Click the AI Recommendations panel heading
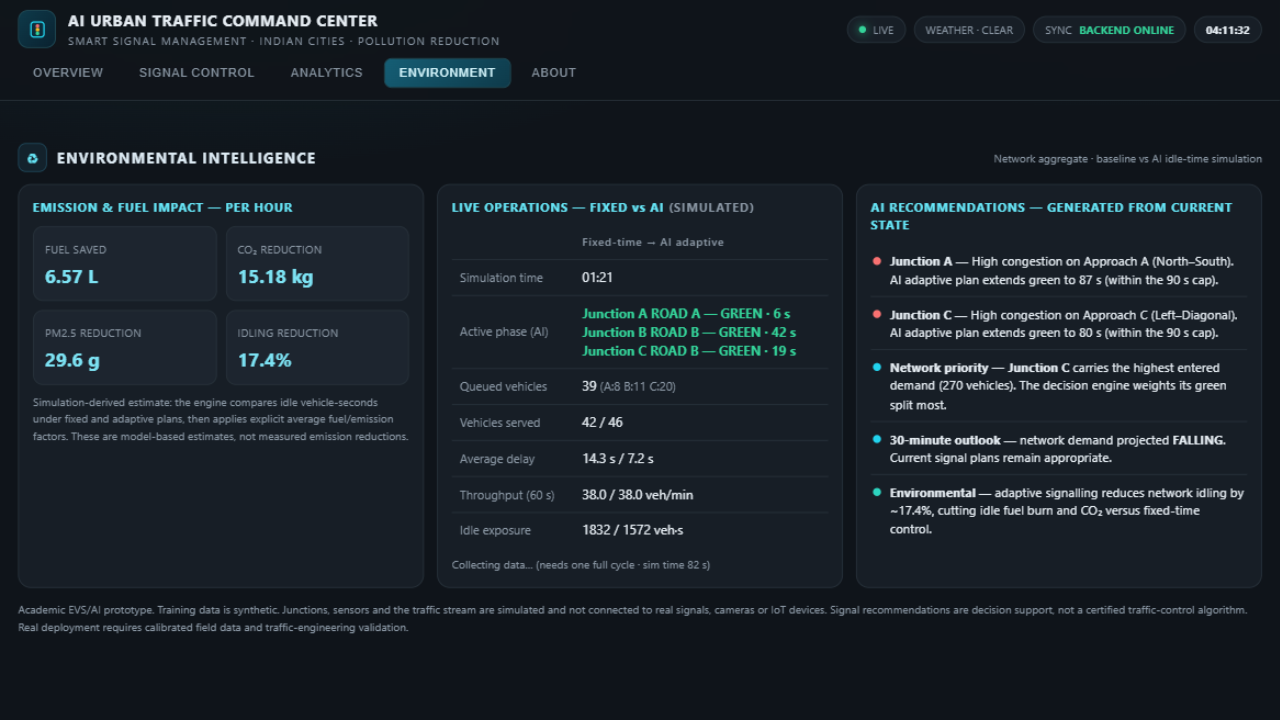Screen dimensions: 1280x720 (x=1051, y=216)
